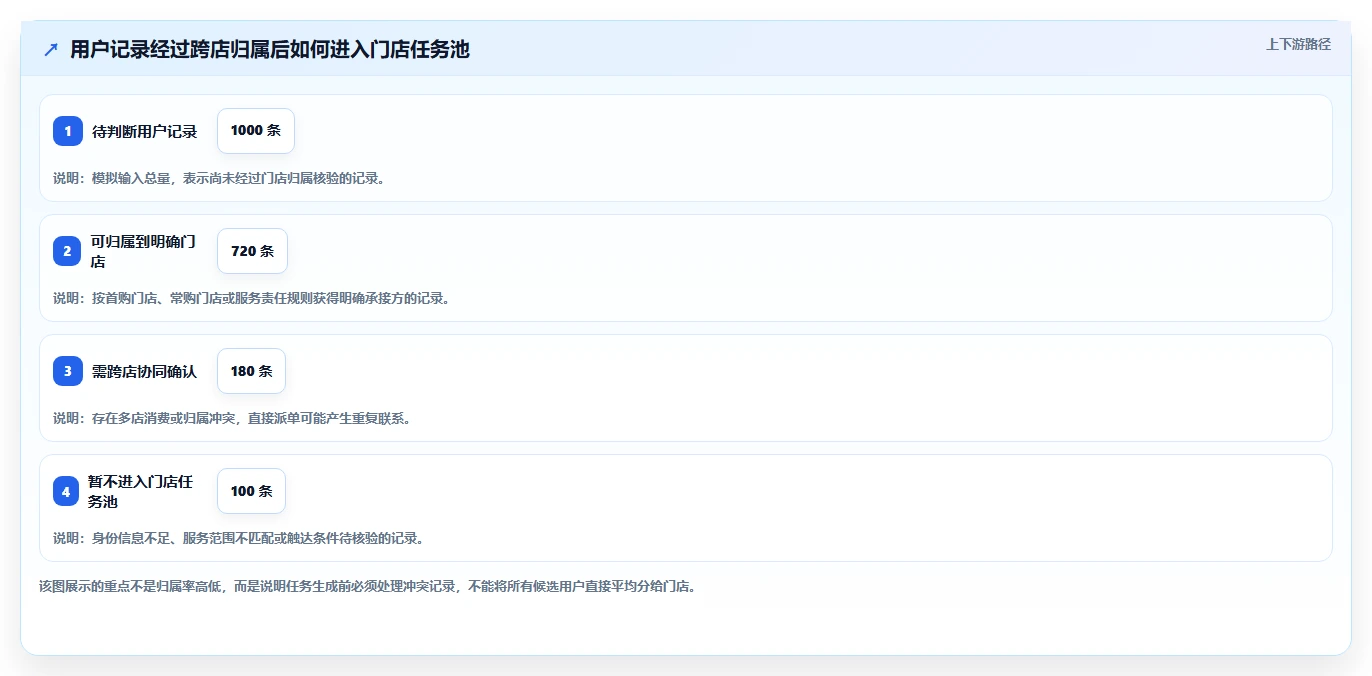Click the arrow icon beside the title
The height and width of the screenshot is (676, 1372).
click(51, 49)
